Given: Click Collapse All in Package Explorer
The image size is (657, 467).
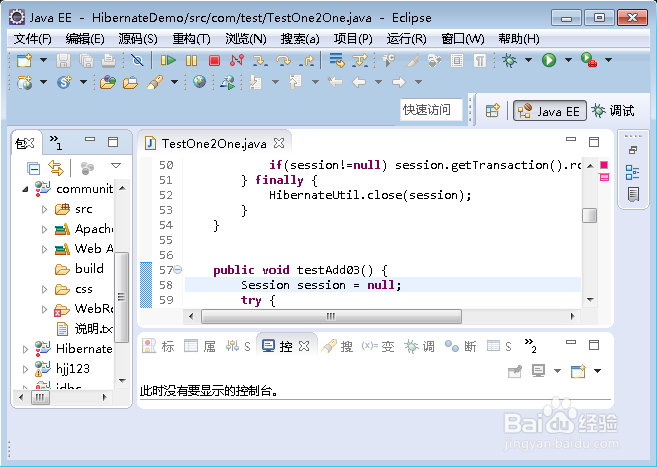Looking at the screenshot, I should point(34,168).
